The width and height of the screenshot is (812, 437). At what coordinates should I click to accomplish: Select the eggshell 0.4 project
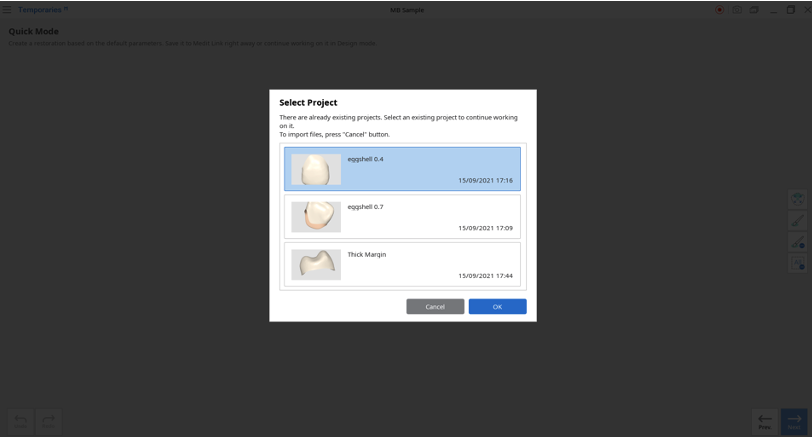coord(402,169)
